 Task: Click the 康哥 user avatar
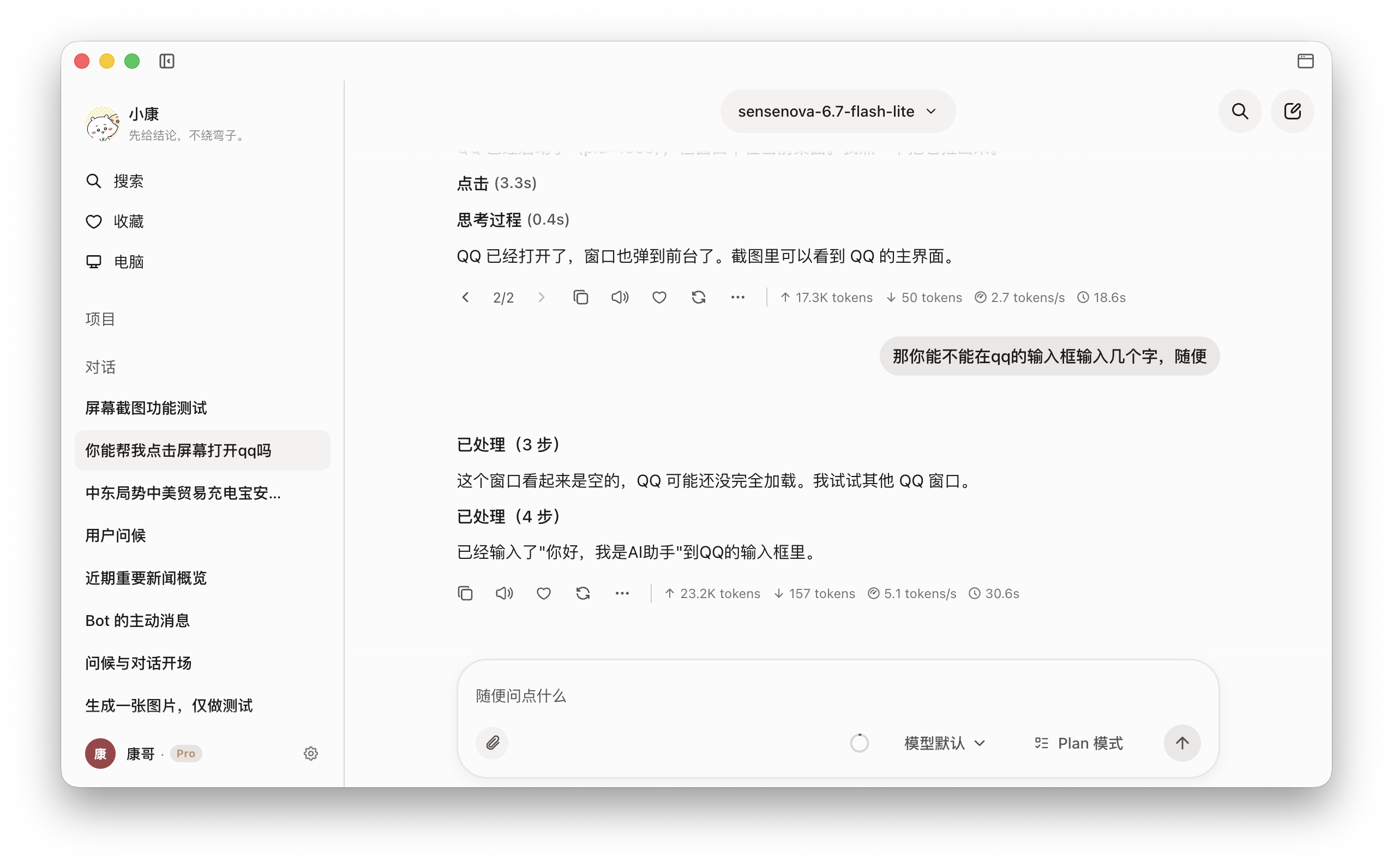click(x=100, y=753)
